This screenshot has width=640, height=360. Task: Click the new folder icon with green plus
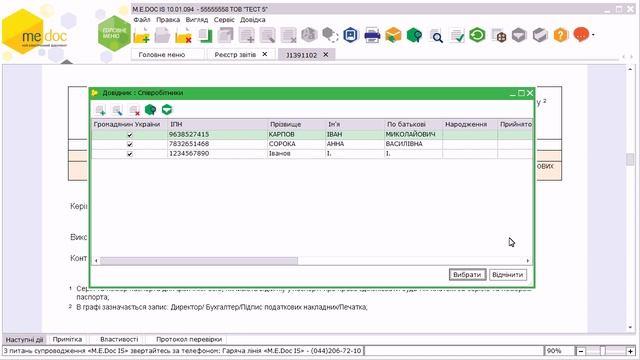click(141, 36)
